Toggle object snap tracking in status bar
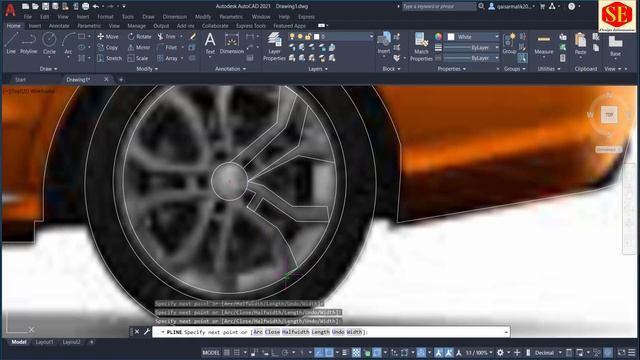The width and height of the screenshot is (640, 360). pyautogui.click(x=319, y=352)
